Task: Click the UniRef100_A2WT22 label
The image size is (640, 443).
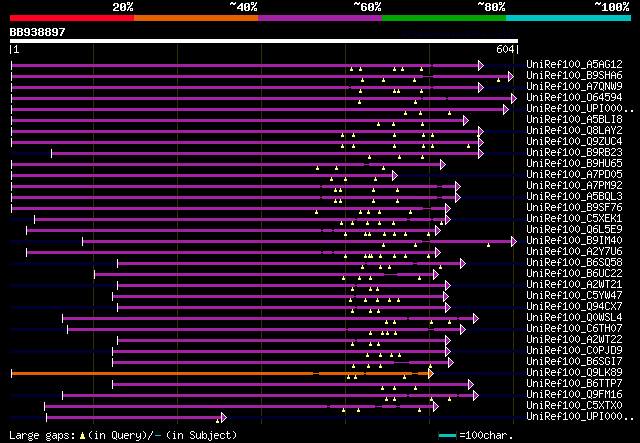Action: pos(574,340)
